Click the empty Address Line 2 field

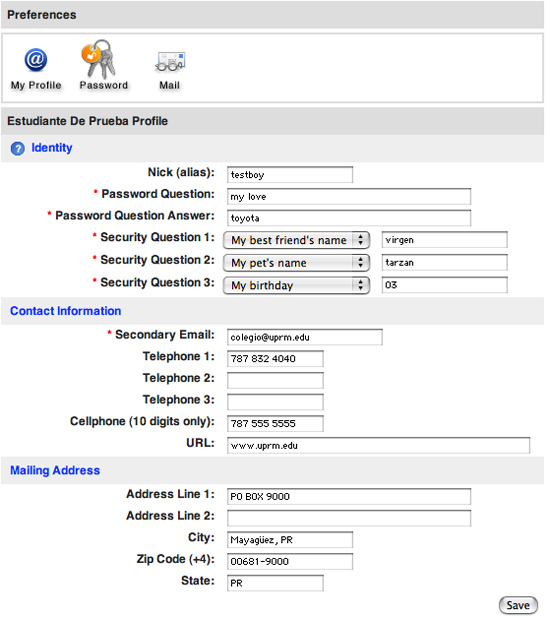[x=349, y=518]
